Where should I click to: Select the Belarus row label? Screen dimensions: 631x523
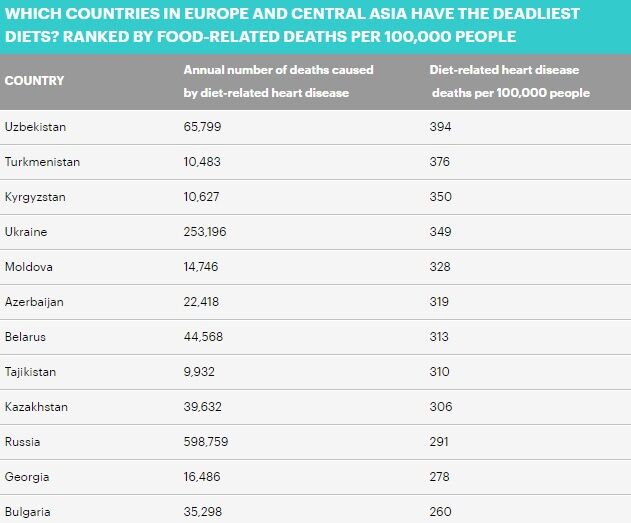(25, 337)
